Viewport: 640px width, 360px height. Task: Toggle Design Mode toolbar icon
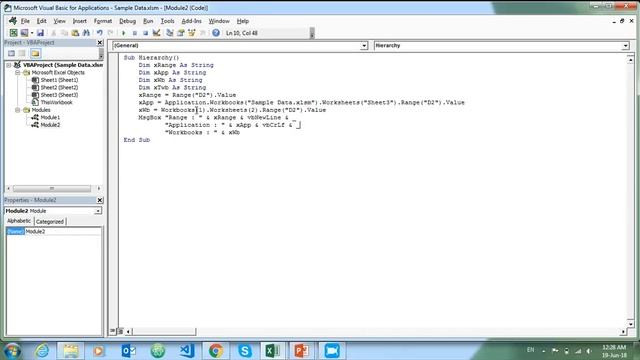pyautogui.click(x=156, y=33)
